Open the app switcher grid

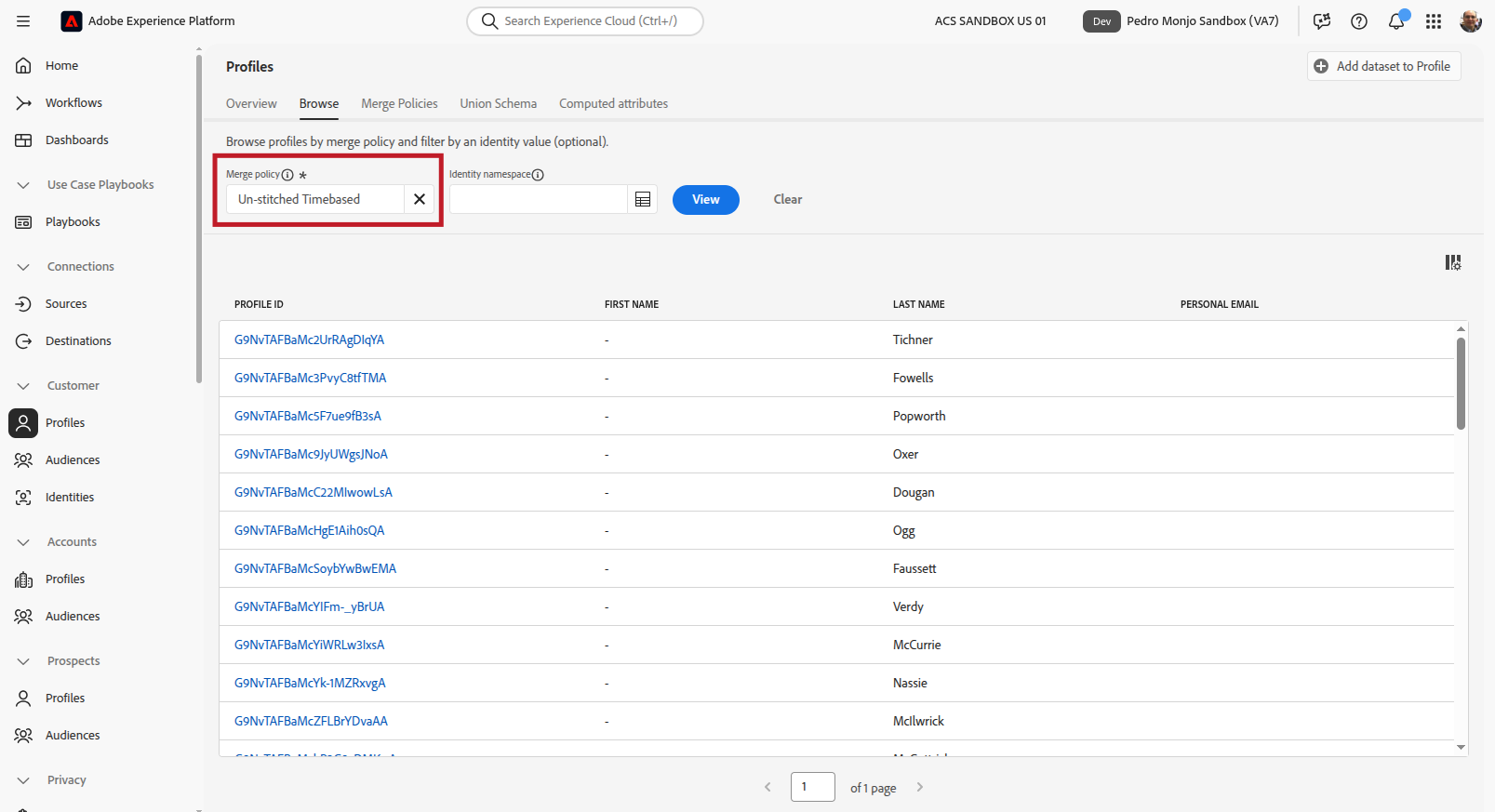[1434, 20]
